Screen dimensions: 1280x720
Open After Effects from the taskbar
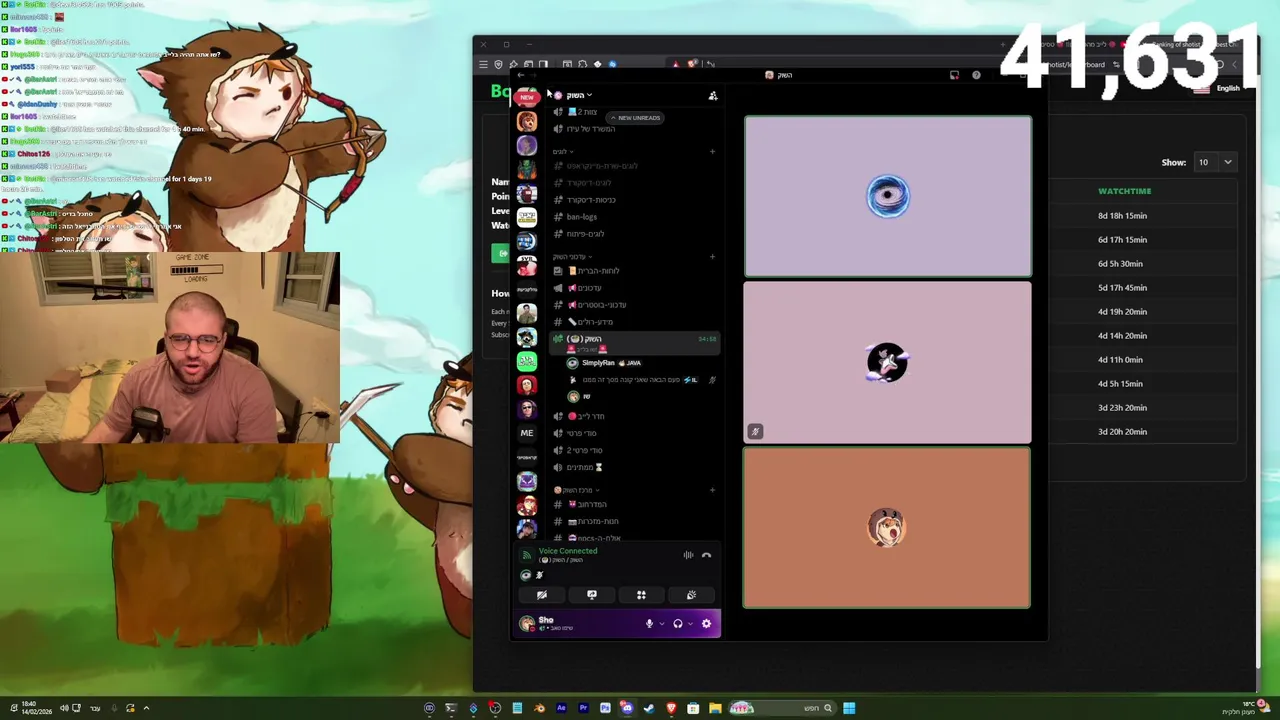[561, 708]
